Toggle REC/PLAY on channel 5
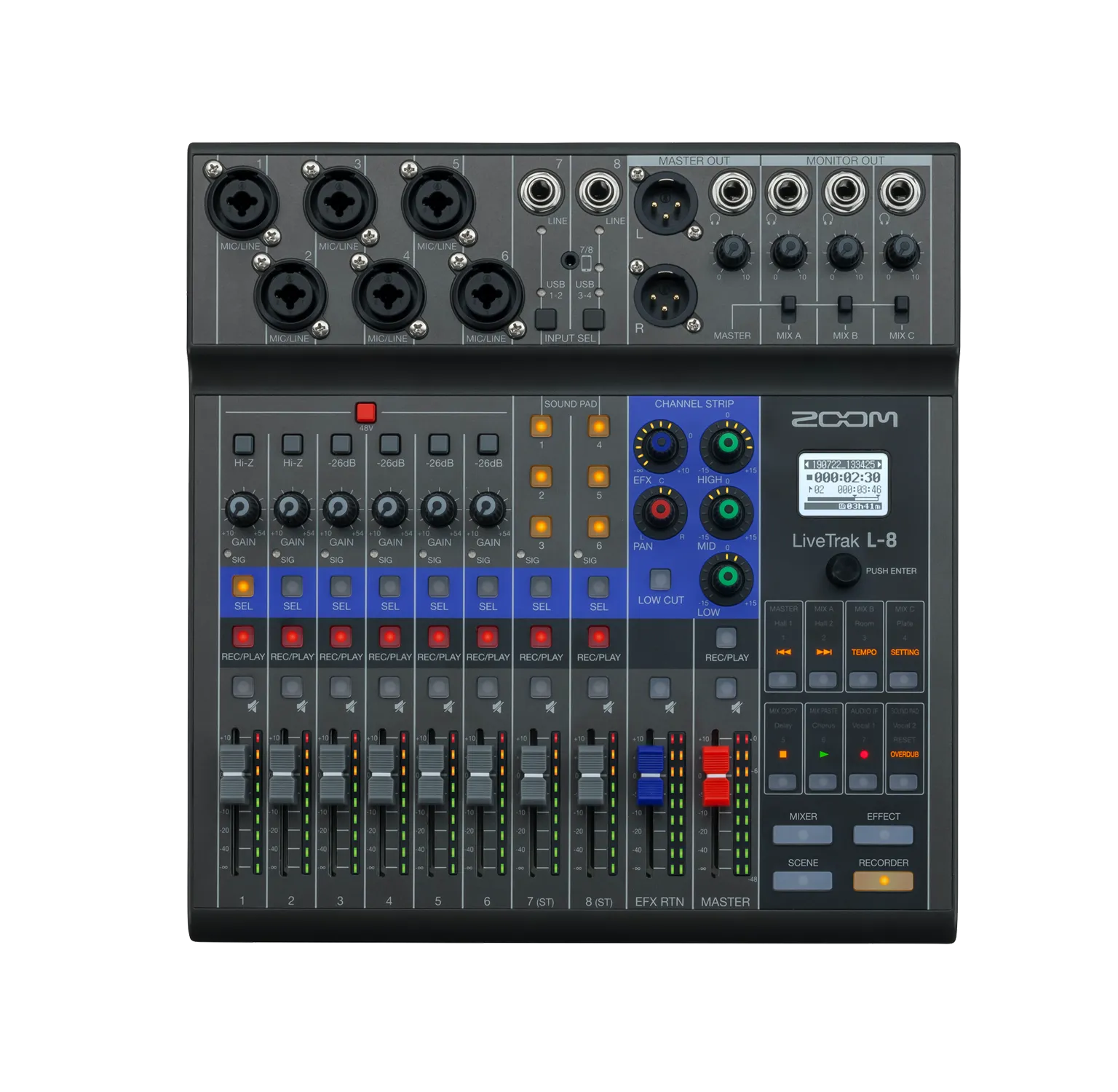This screenshot has width=1118, height=1092. pos(438,636)
